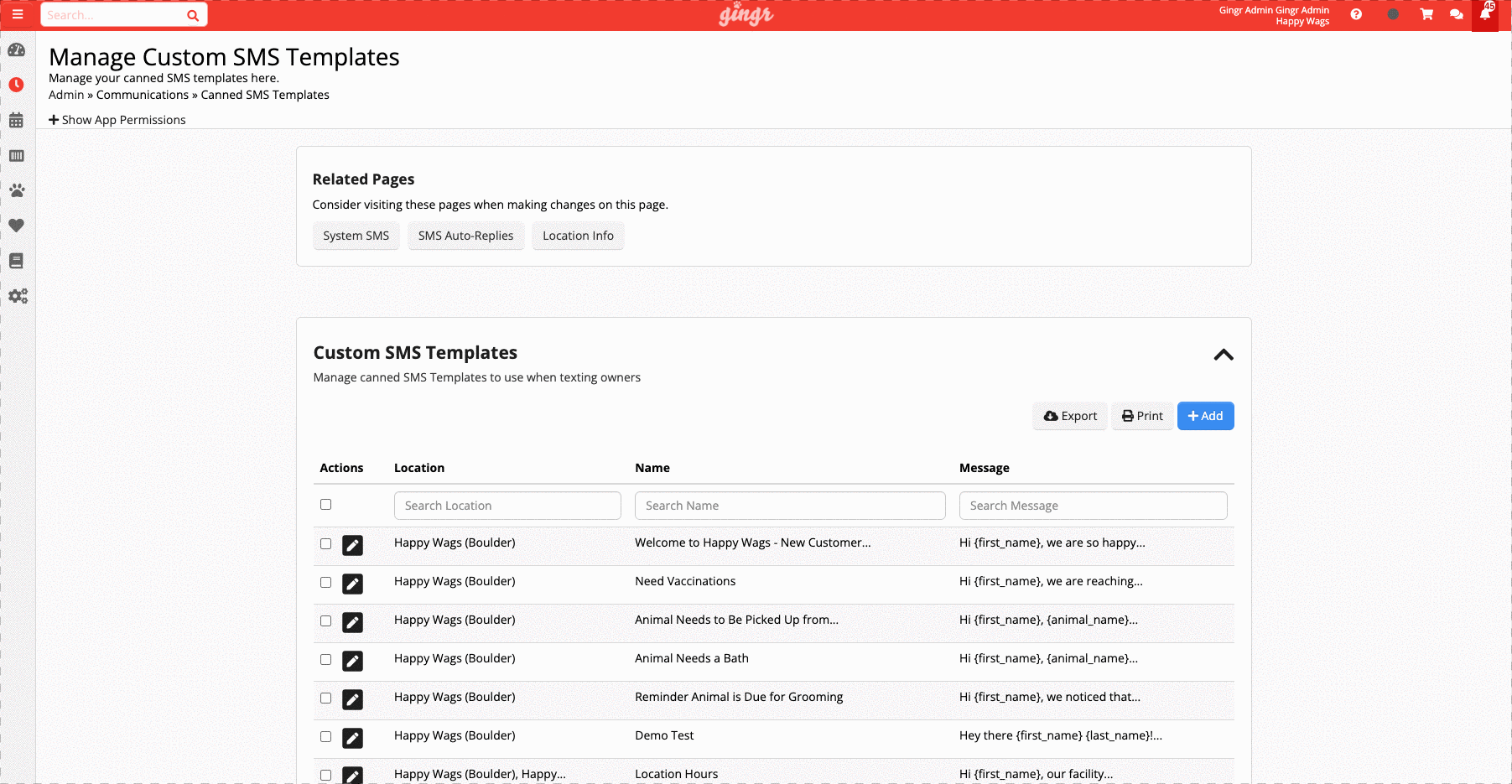Screen dimensions: 1512x784
Task: Print the templates table
Action: click(x=1142, y=416)
